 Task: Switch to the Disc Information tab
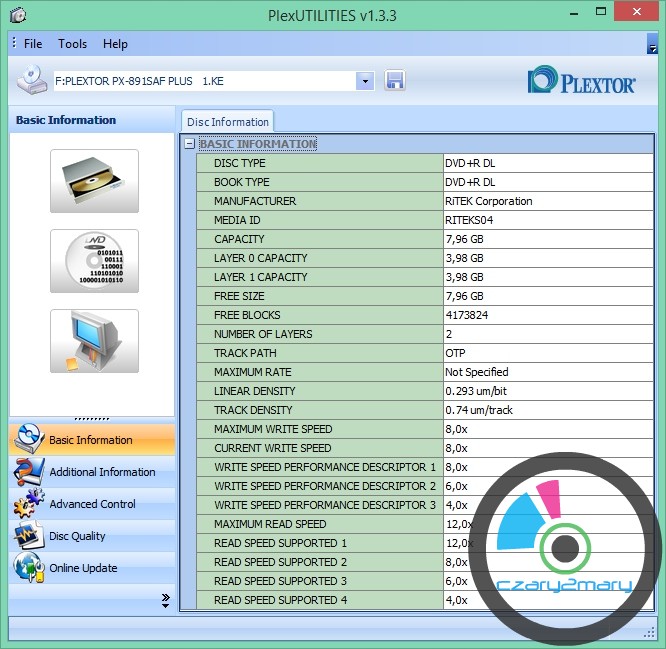click(228, 122)
